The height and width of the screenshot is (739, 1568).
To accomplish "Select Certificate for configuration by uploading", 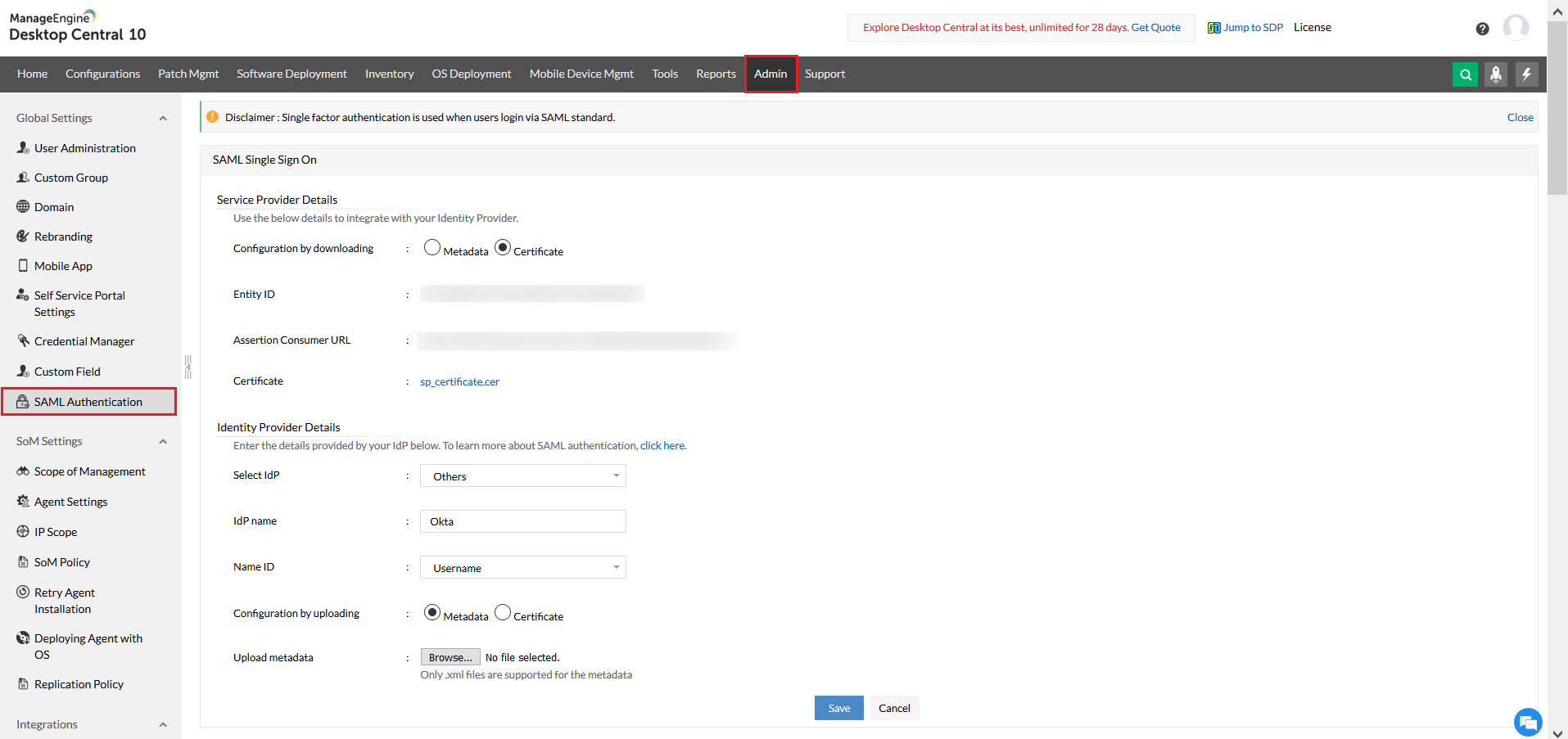I will [x=503, y=612].
